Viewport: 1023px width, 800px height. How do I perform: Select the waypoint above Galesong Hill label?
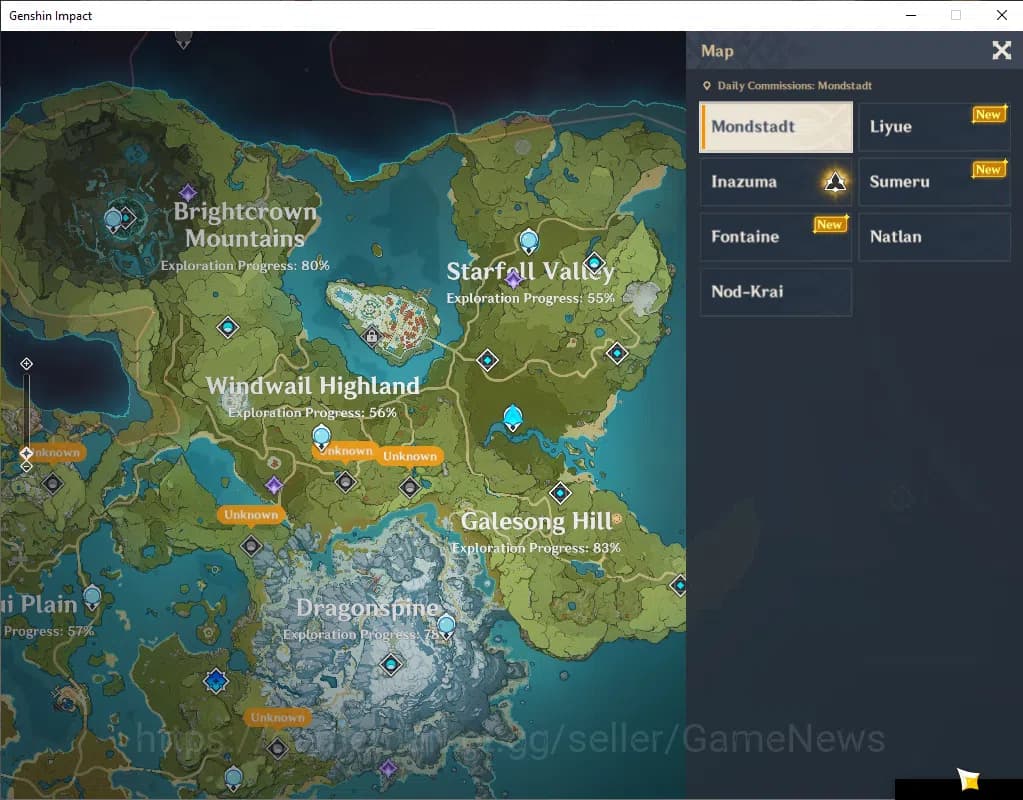[560, 493]
